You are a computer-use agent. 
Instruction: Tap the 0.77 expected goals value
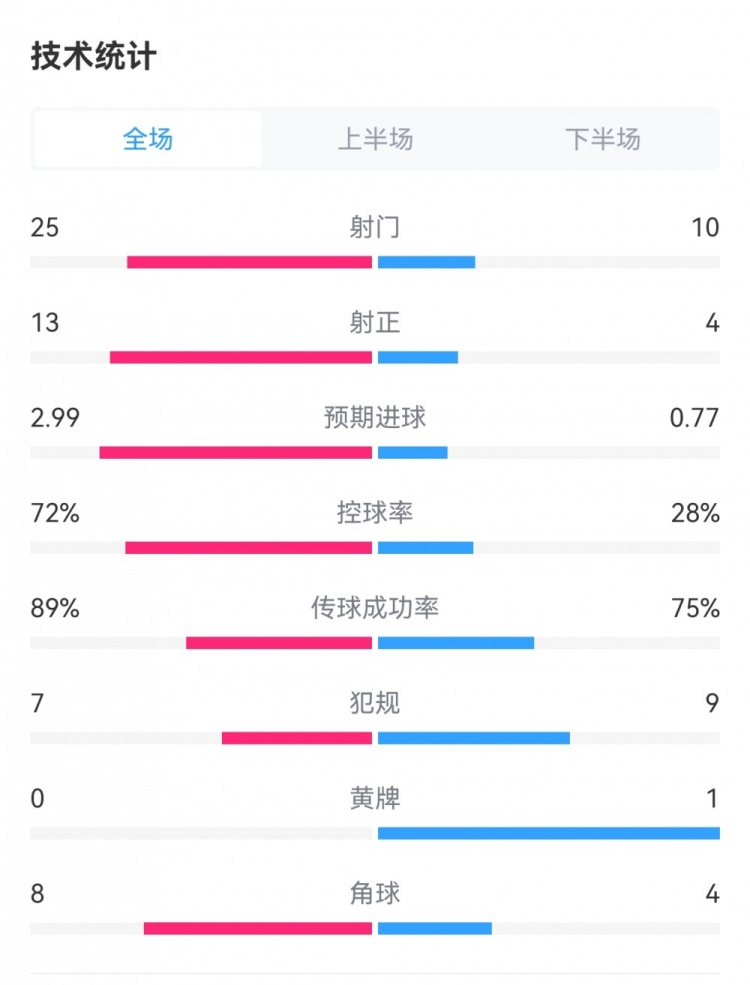tap(694, 418)
